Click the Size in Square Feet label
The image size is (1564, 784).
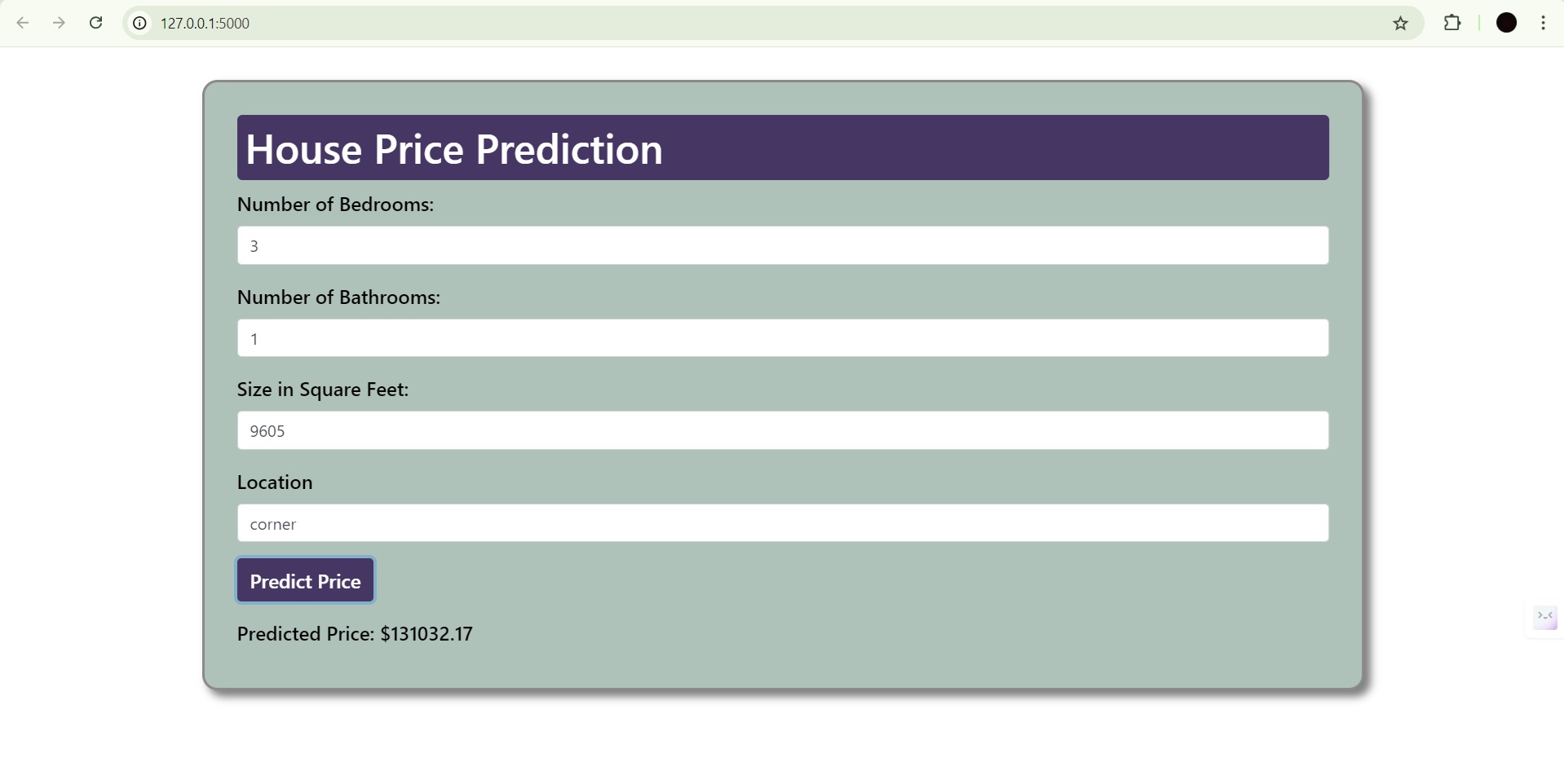(x=322, y=389)
